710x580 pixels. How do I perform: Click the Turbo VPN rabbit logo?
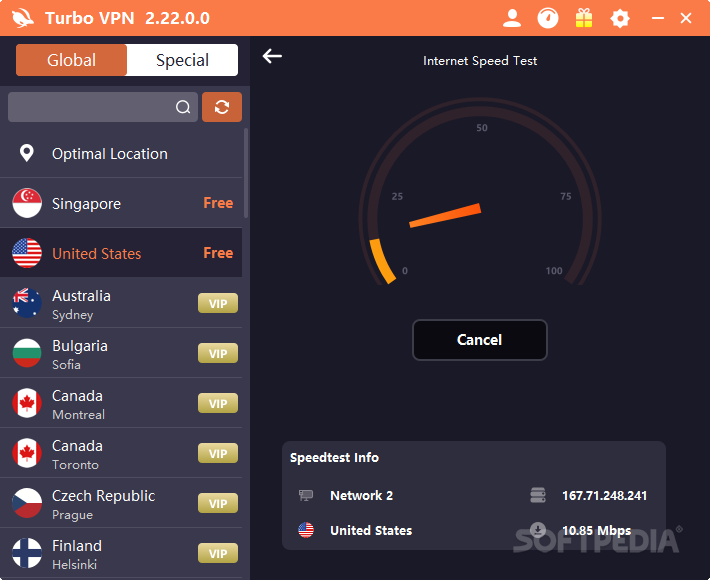click(x=23, y=19)
